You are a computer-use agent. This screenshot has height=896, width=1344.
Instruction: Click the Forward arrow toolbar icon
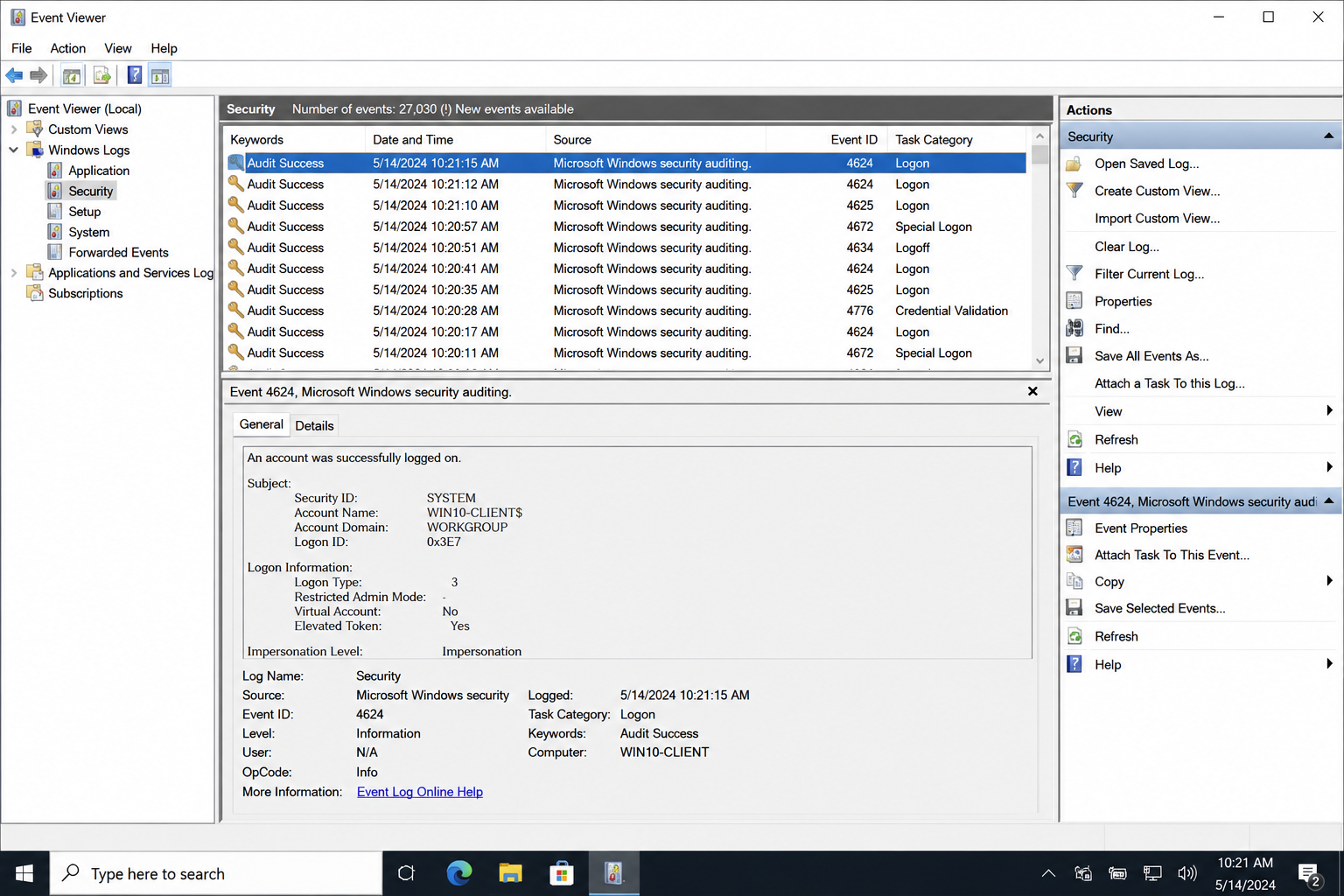coord(38,75)
